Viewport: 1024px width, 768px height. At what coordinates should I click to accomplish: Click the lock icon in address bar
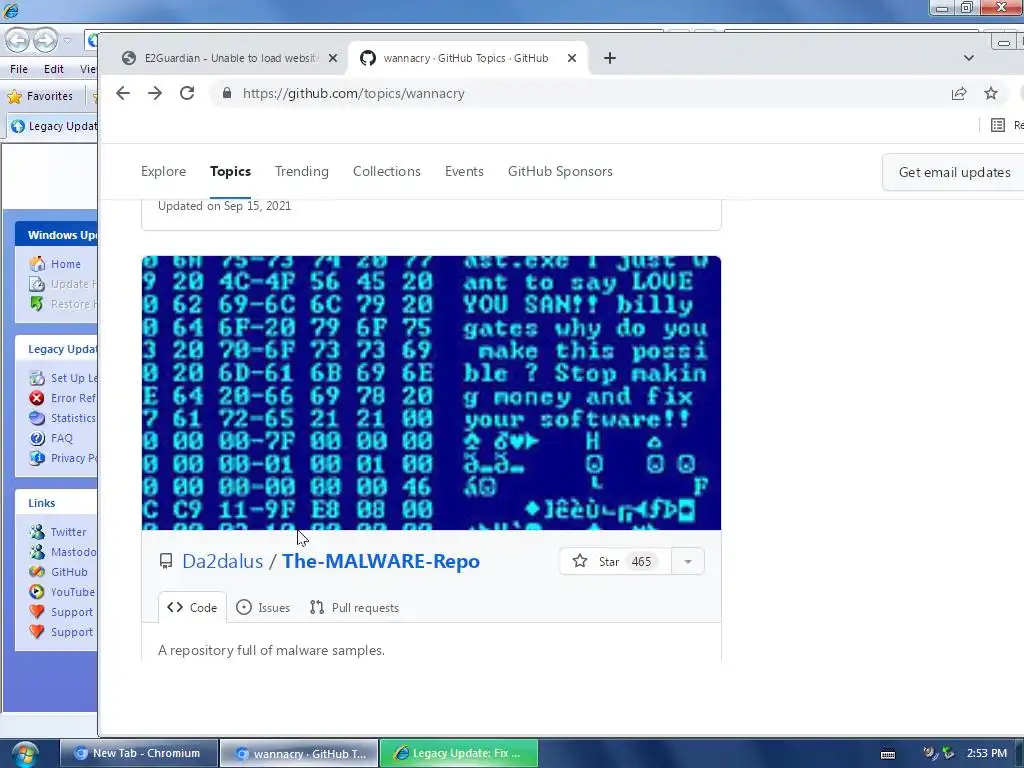pyautogui.click(x=227, y=93)
